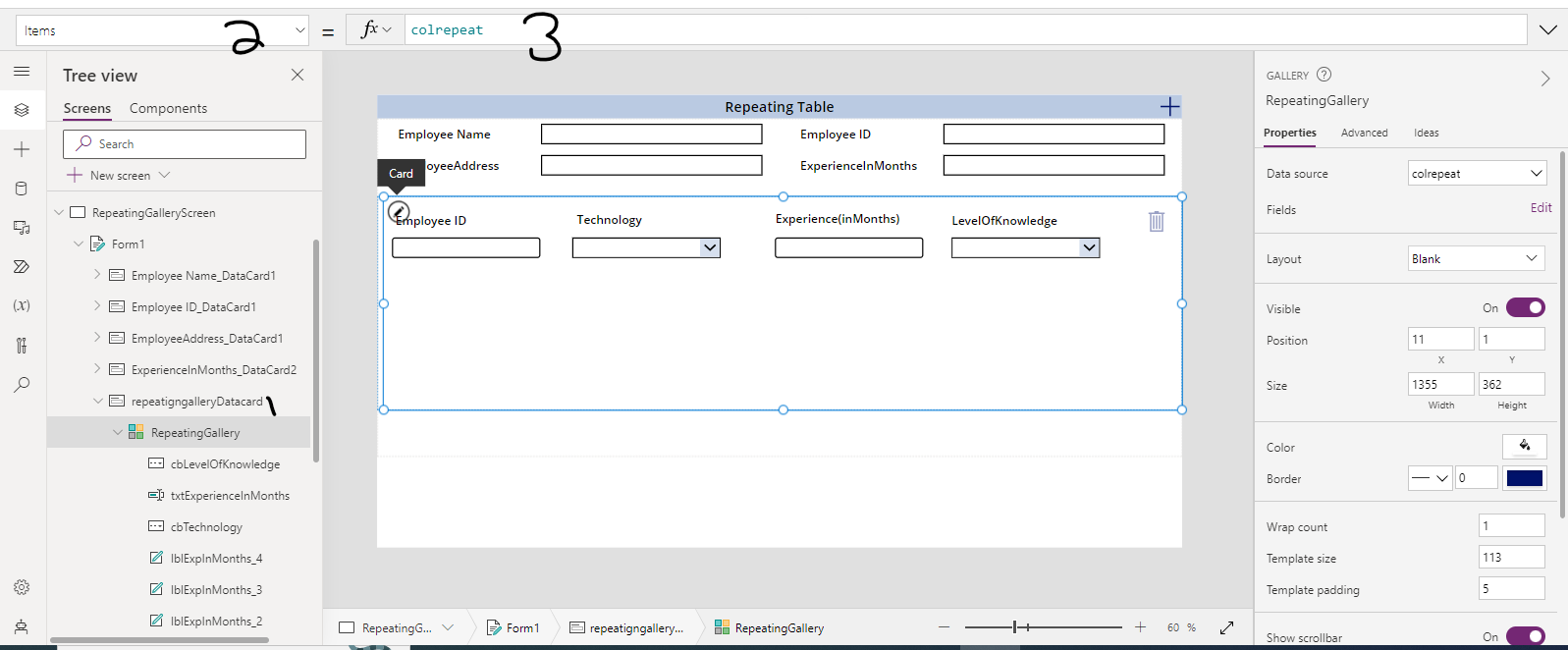Screen dimensions: 1568x650
Task: Click the dark blue border color swatch
Action: click(x=1524, y=478)
